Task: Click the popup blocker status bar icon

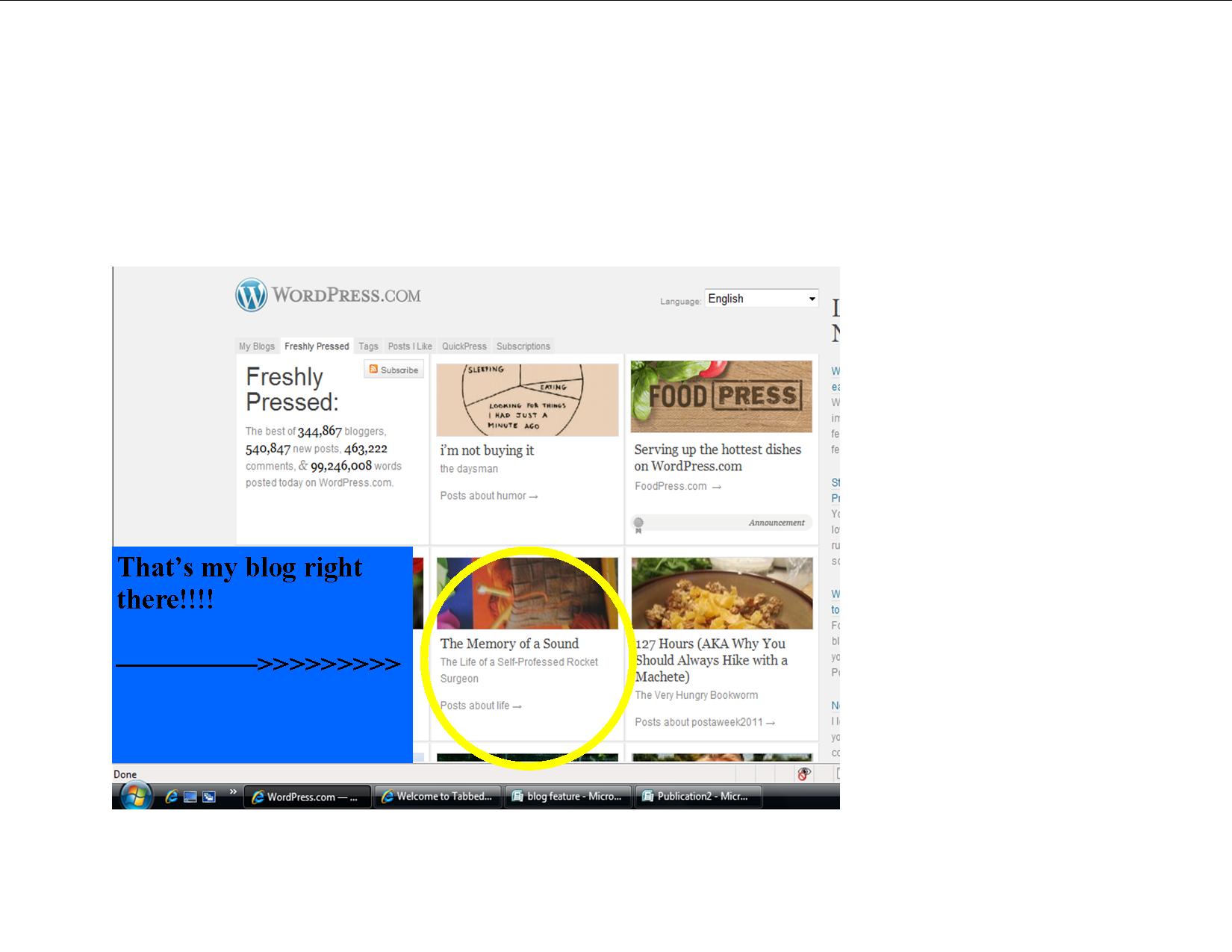Action: pyautogui.click(x=803, y=774)
